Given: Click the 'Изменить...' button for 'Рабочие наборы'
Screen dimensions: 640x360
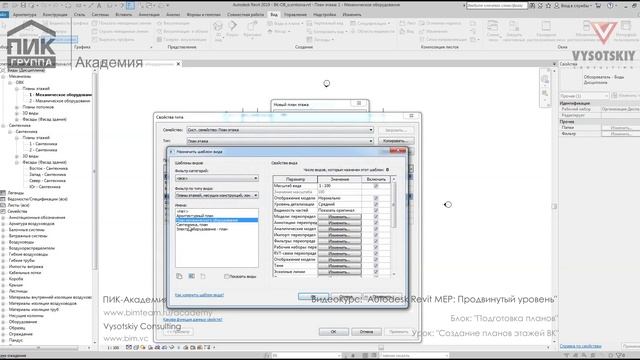Looking at the screenshot, I should point(339,247).
